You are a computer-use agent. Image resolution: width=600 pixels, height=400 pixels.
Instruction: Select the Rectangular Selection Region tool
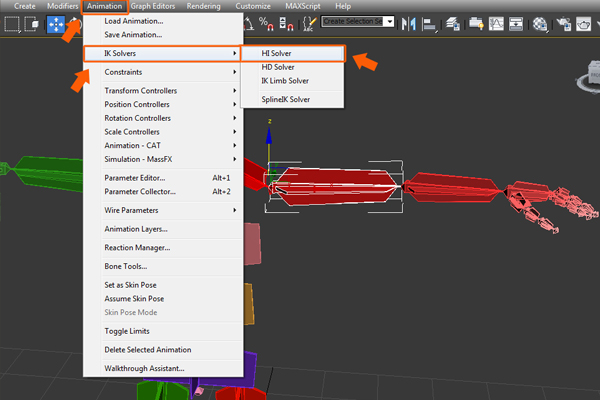coord(12,24)
